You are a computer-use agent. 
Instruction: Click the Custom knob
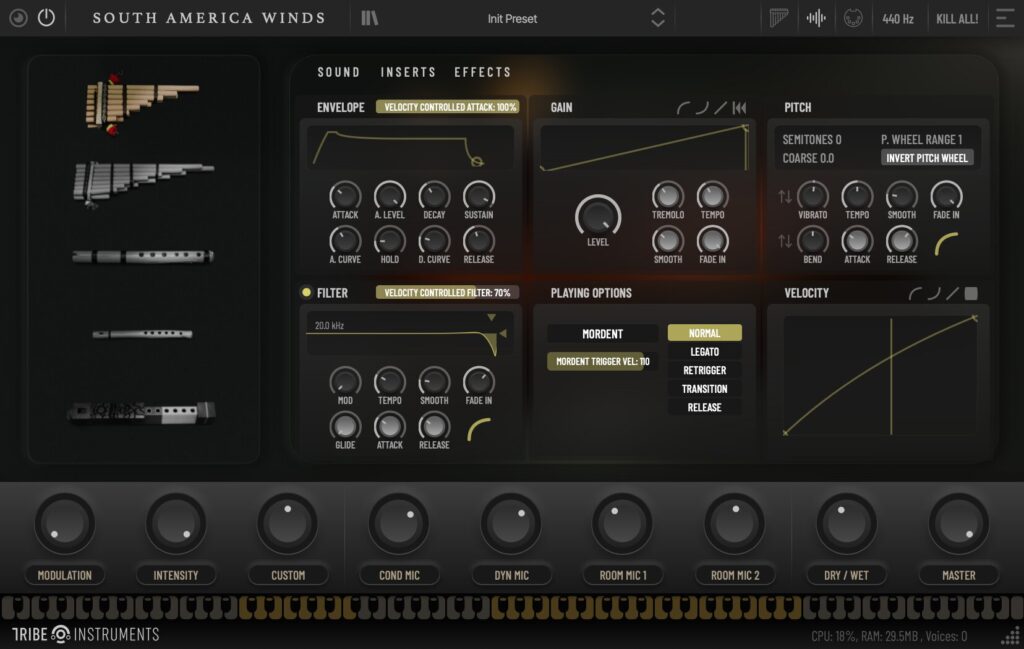pos(287,524)
